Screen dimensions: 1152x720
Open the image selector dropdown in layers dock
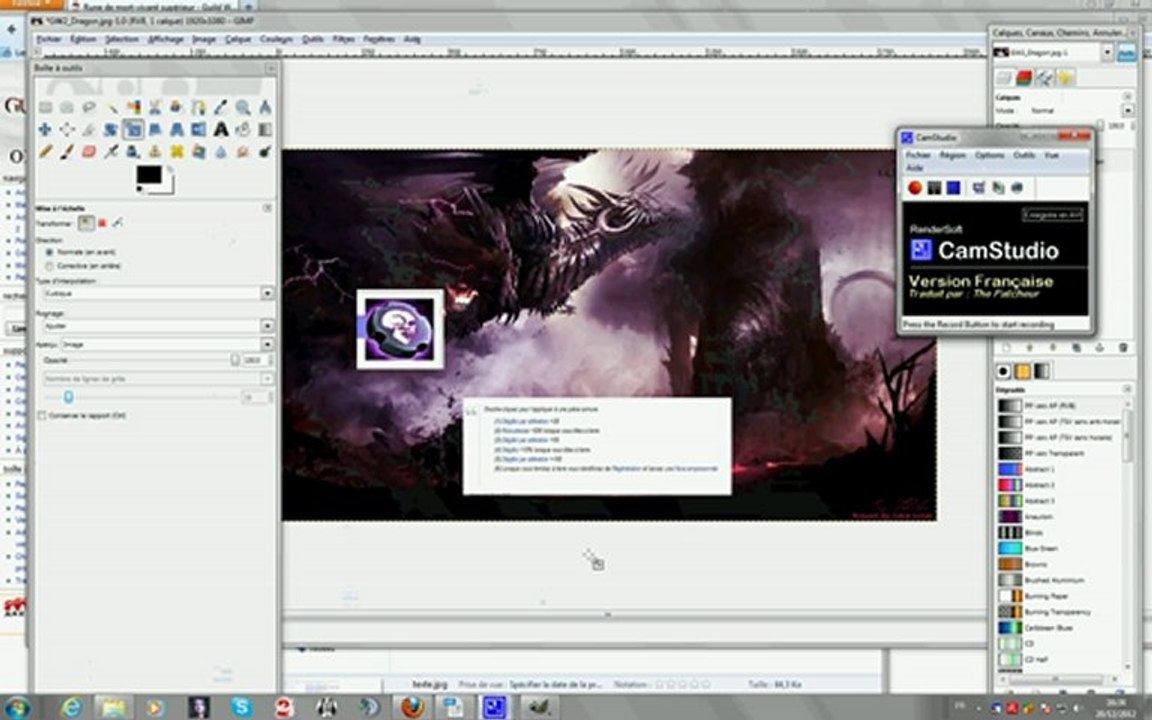1052,52
